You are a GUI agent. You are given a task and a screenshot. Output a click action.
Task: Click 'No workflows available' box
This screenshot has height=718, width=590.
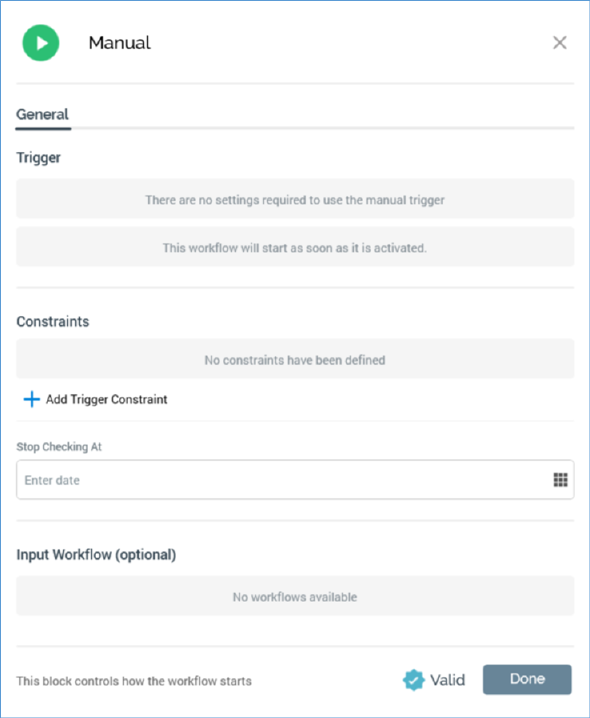point(295,596)
